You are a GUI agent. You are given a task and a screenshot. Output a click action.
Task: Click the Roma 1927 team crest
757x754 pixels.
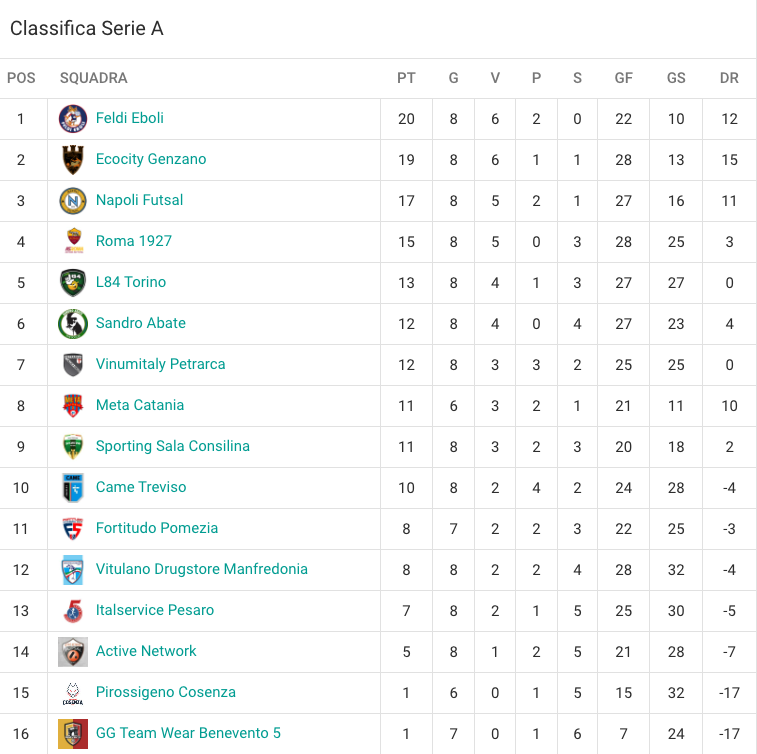pos(73,241)
